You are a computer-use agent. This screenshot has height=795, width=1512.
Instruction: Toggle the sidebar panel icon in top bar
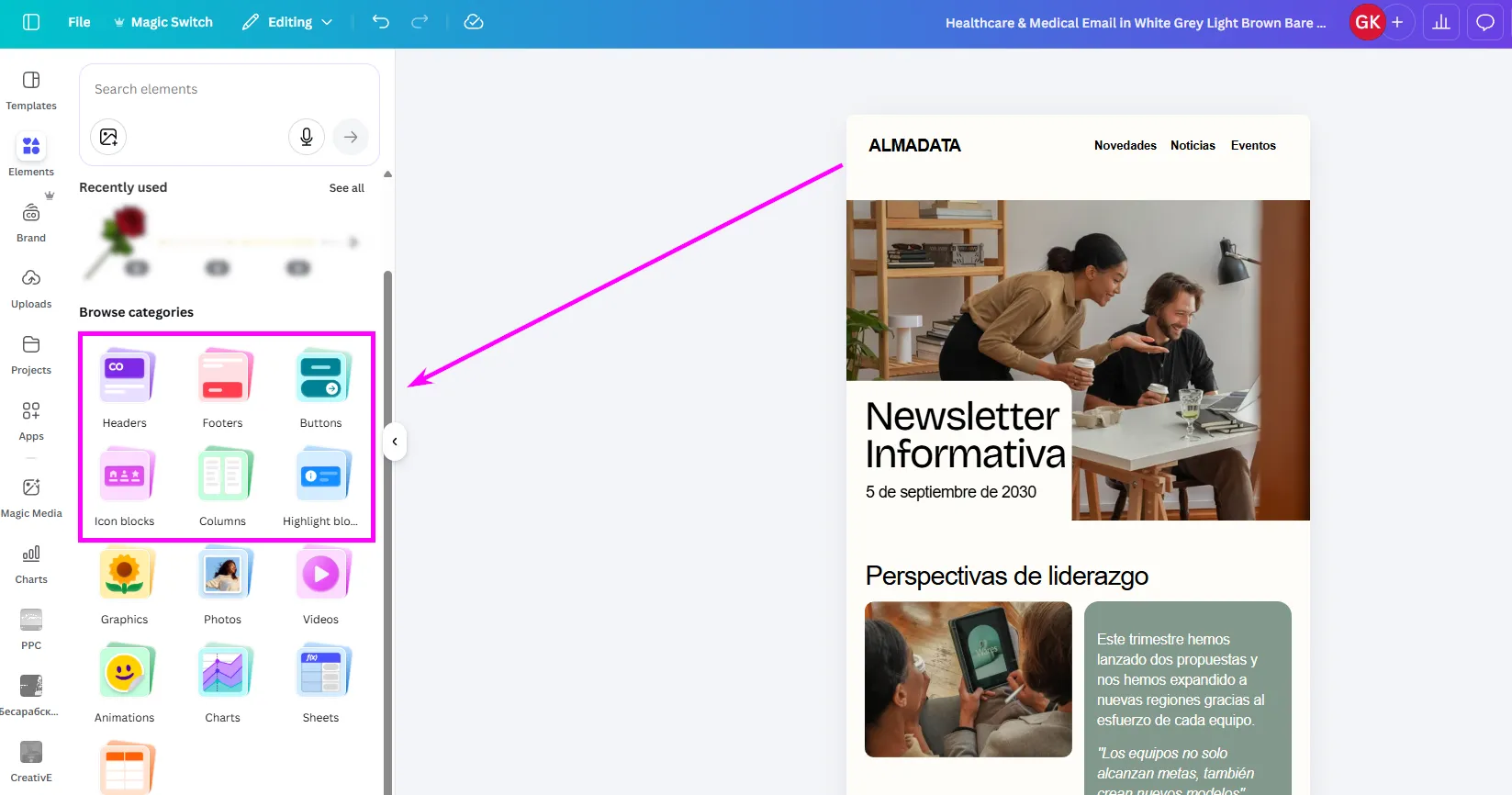point(31,22)
